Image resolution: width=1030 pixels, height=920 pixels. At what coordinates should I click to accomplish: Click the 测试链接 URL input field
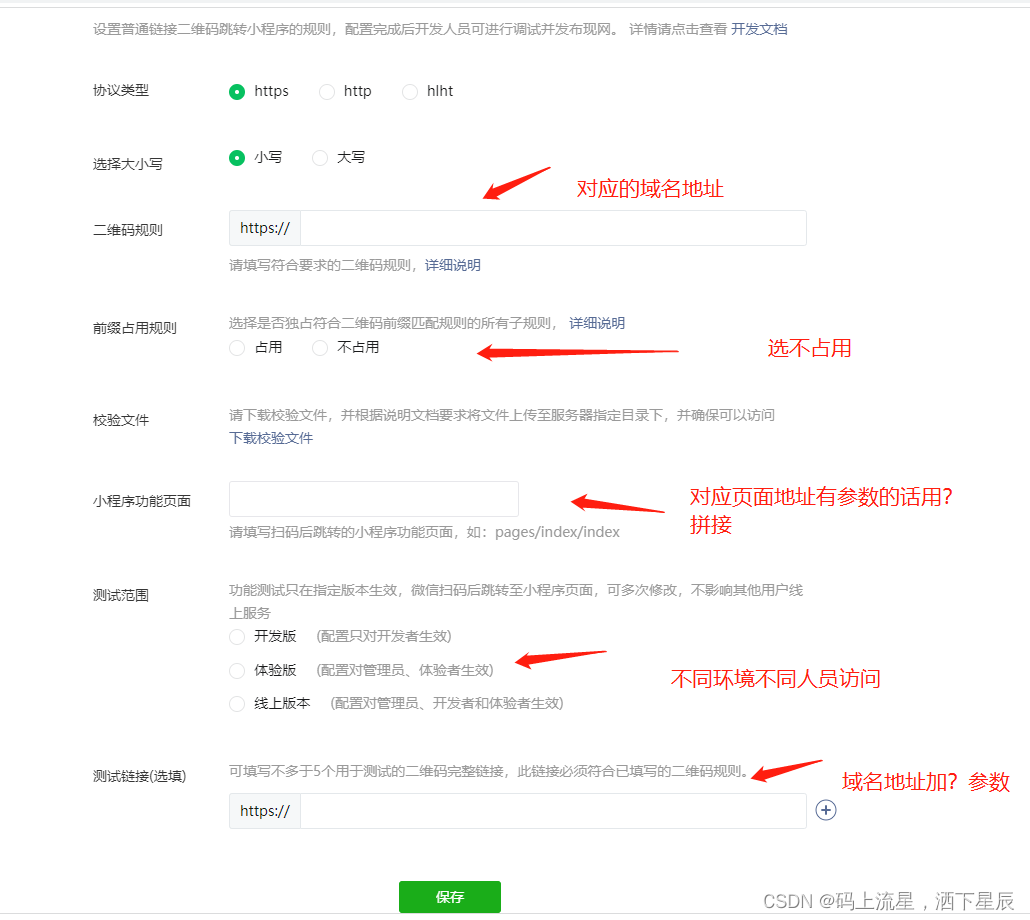[550, 811]
